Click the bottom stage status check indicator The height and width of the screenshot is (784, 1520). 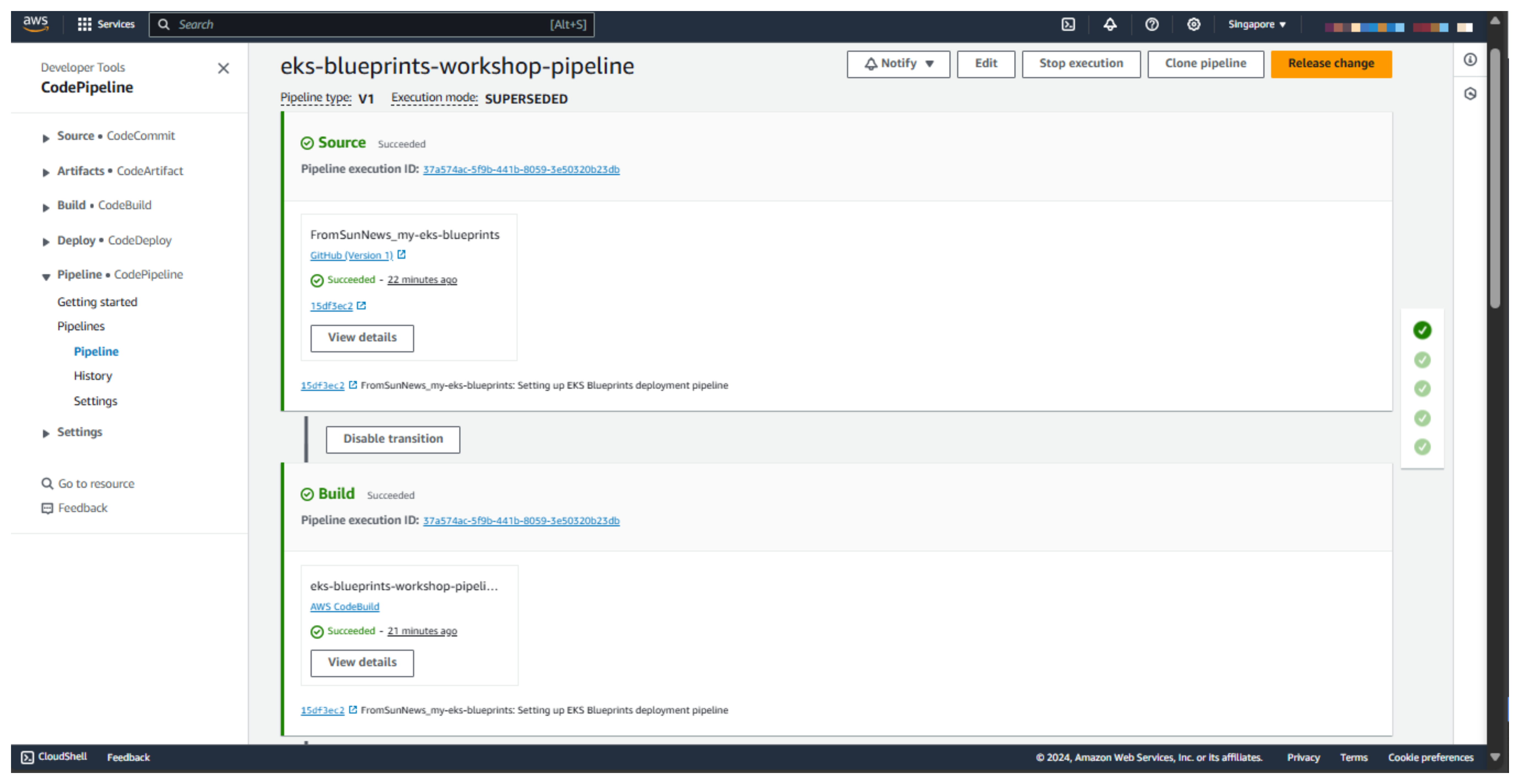point(1422,447)
